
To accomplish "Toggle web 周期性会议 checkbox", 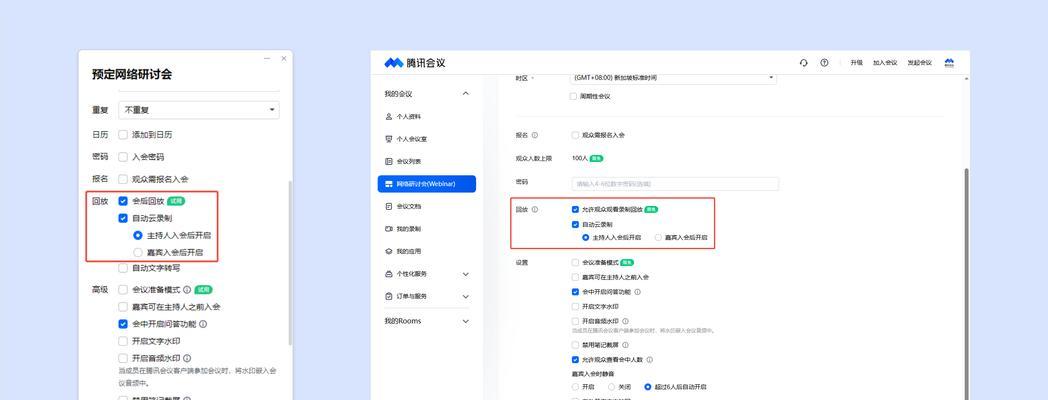I will pyautogui.click(x=573, y=96).
